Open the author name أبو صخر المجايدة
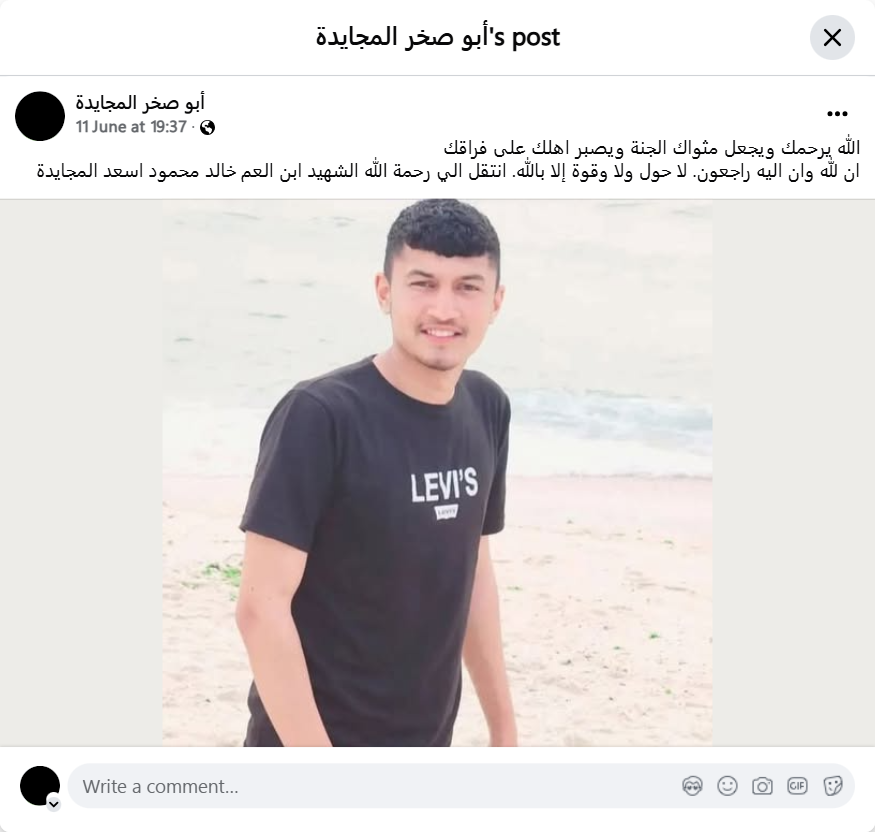 [x=140, y=103]
